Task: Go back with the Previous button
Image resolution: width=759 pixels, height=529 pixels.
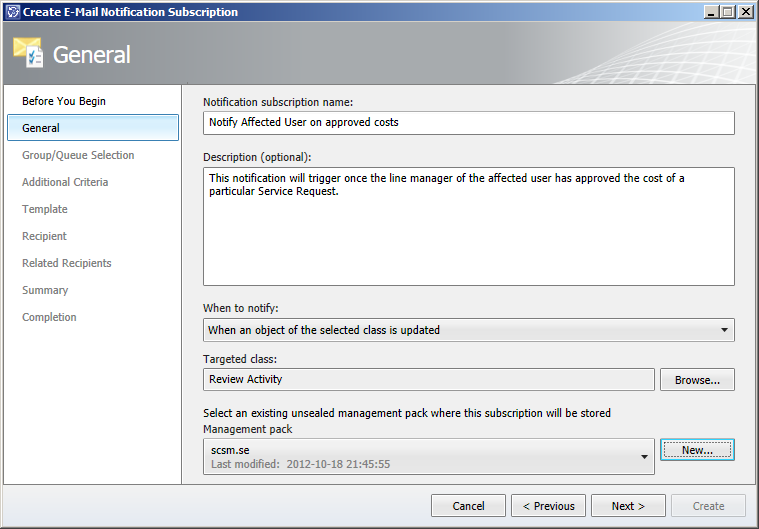Action: [548, 506]
